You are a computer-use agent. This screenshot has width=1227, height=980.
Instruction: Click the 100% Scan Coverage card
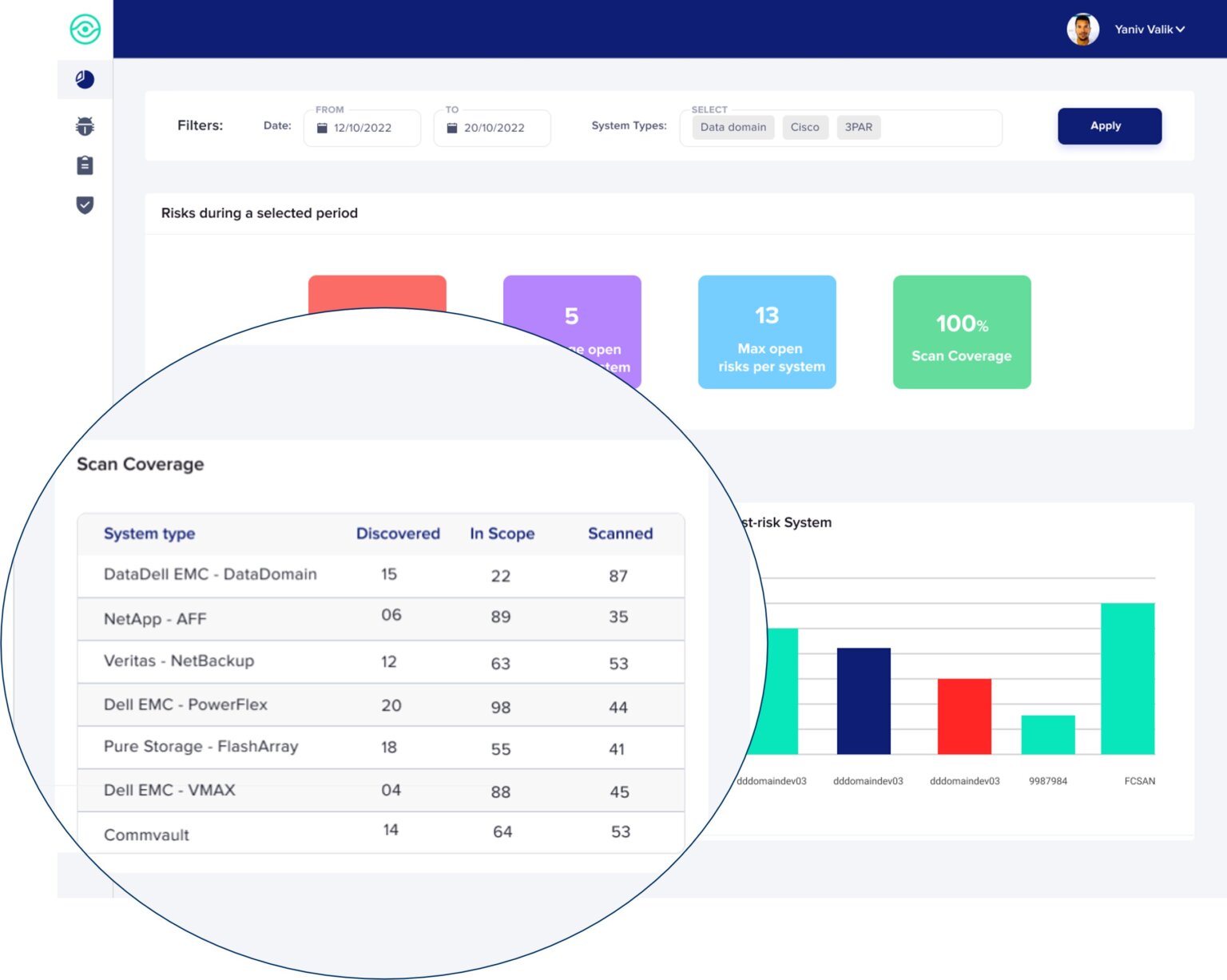[x=961, y=332]
